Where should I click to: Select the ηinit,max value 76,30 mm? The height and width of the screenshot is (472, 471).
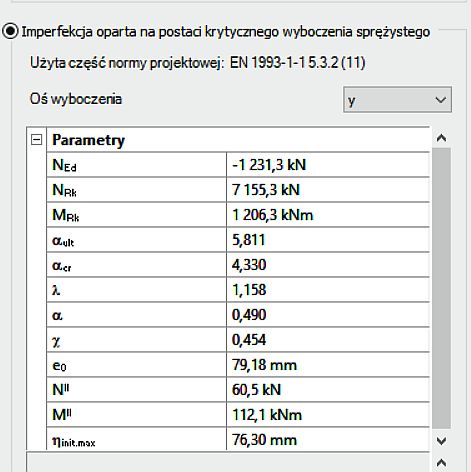click(328, 439)
